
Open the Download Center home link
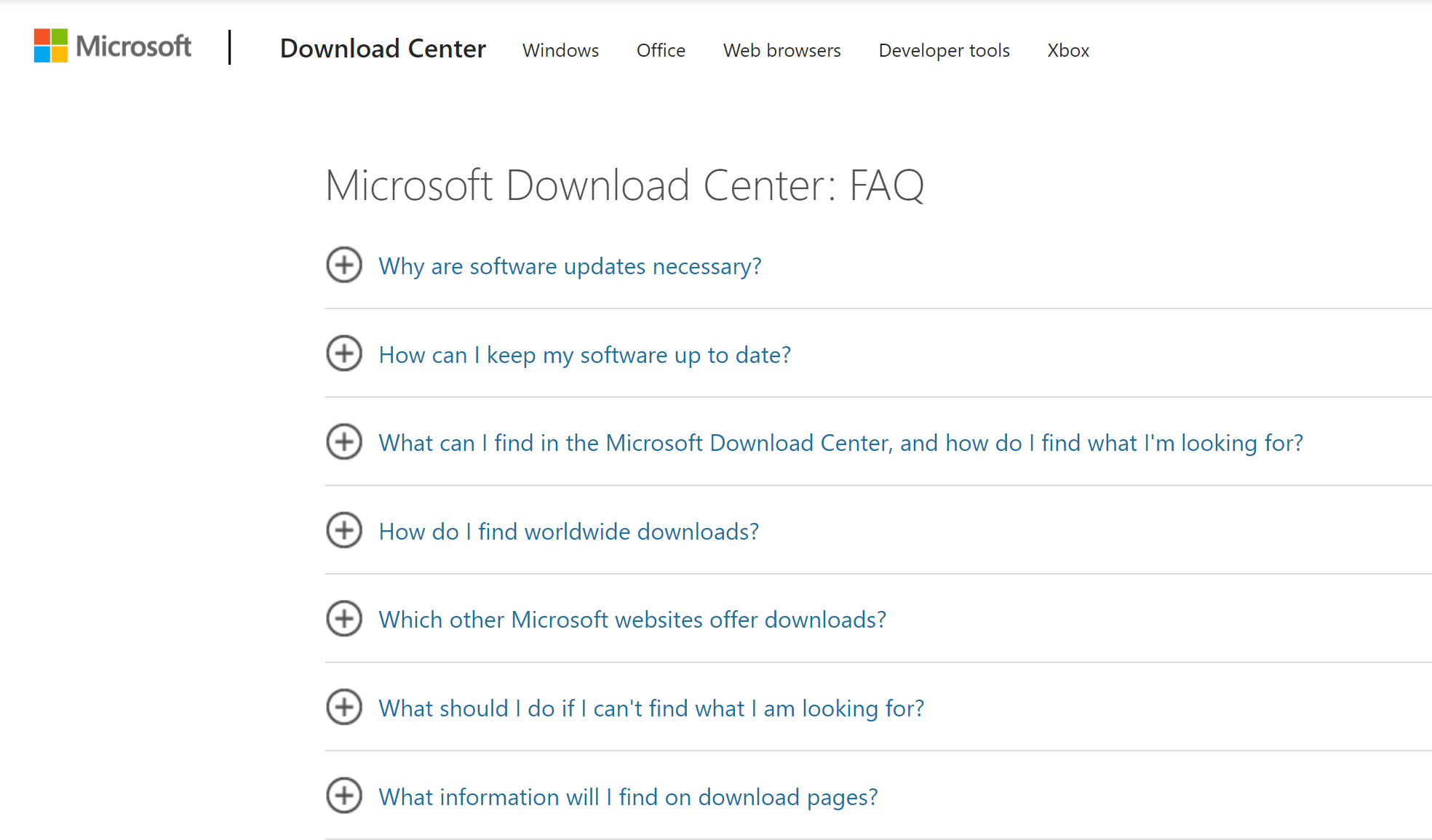click(383, 49)
